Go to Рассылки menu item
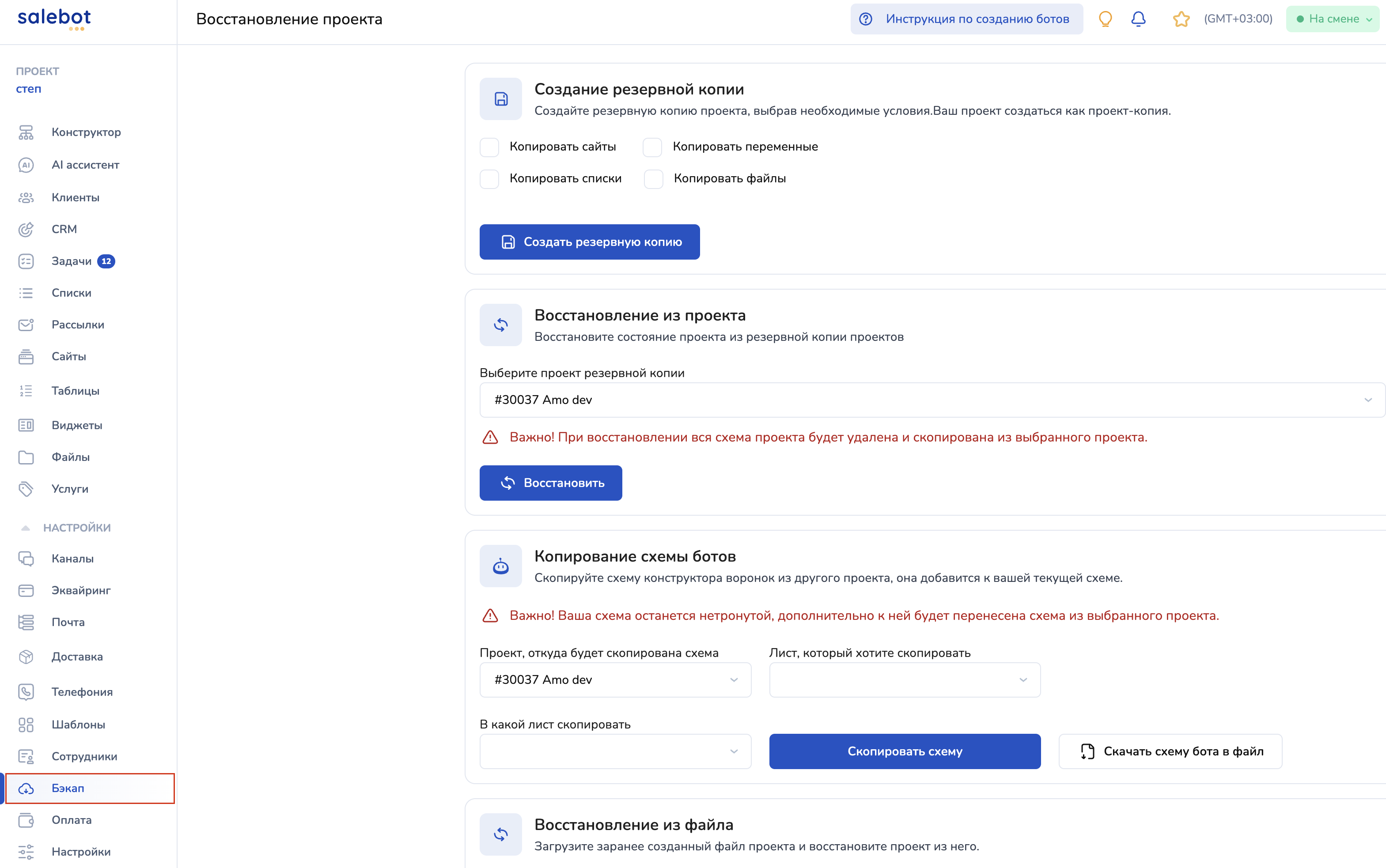Viewport: 1386px width, 868px height. point(77,325)
